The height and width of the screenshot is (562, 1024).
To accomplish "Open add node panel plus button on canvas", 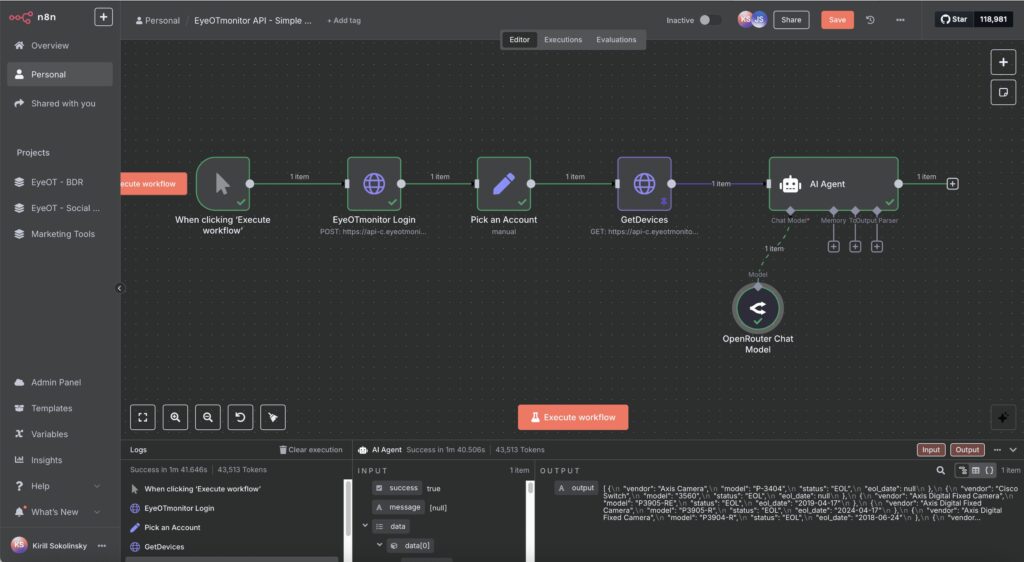I will (1003, 63).
